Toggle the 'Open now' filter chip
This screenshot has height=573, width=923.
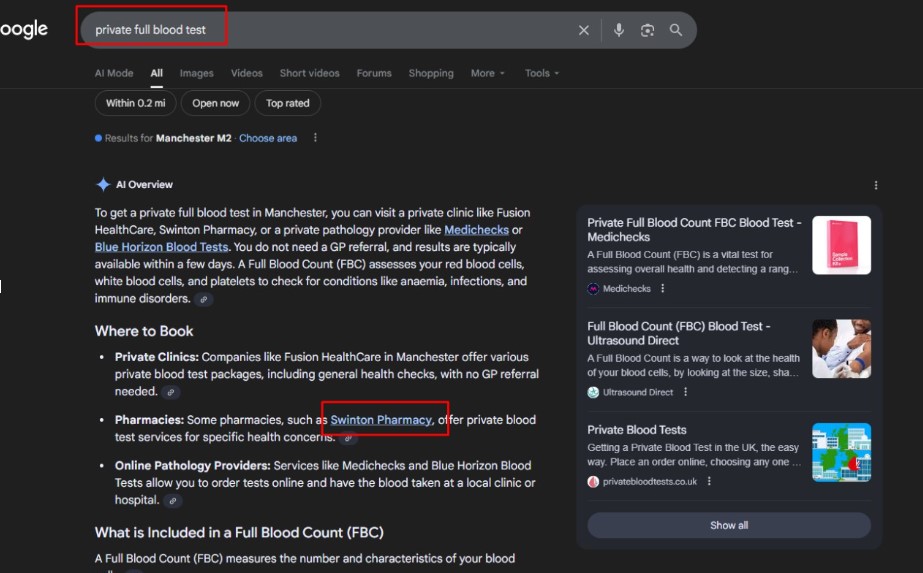click(216, 103)
